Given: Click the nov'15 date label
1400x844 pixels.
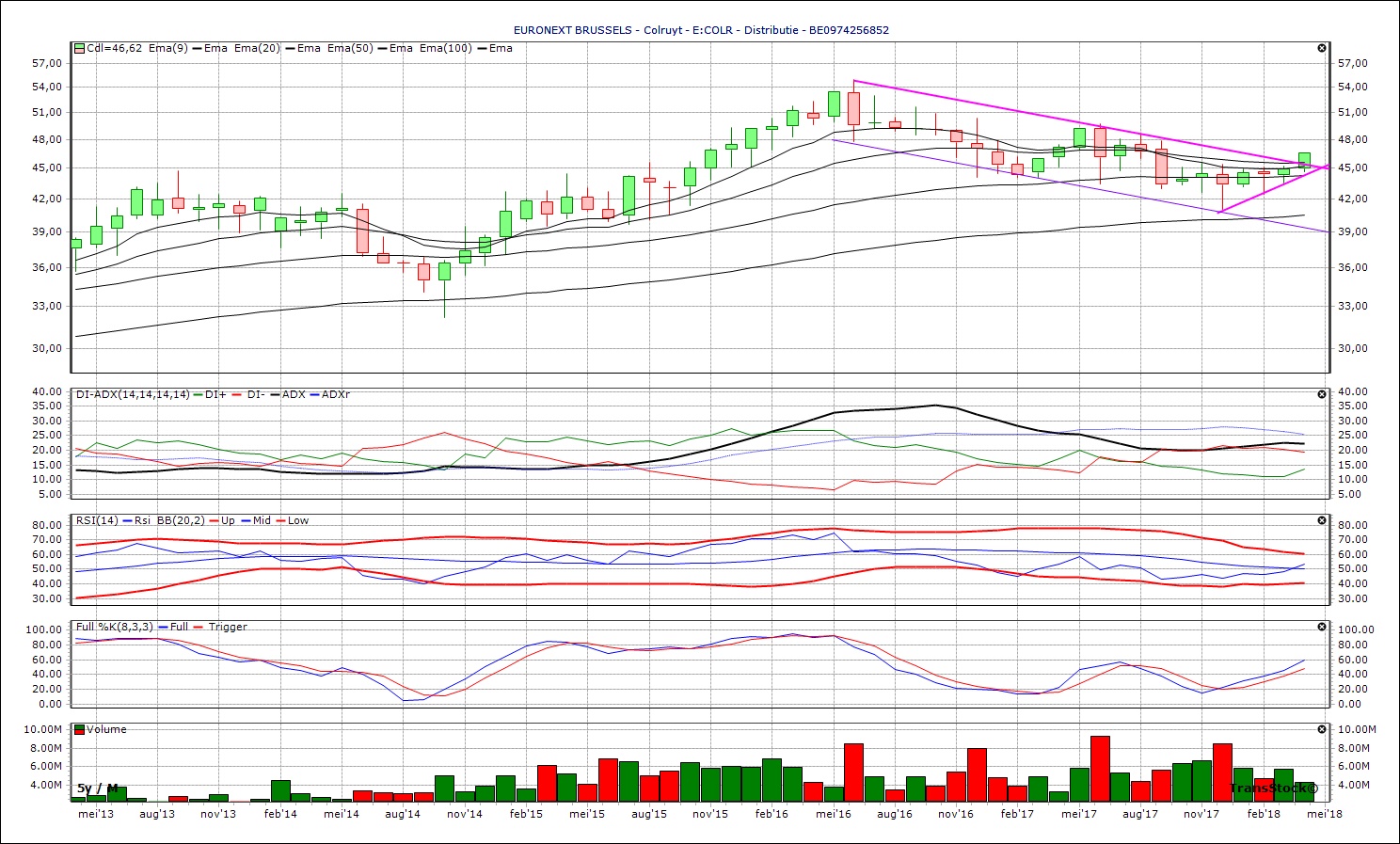Looking at the screenshot, I should 710,814.
